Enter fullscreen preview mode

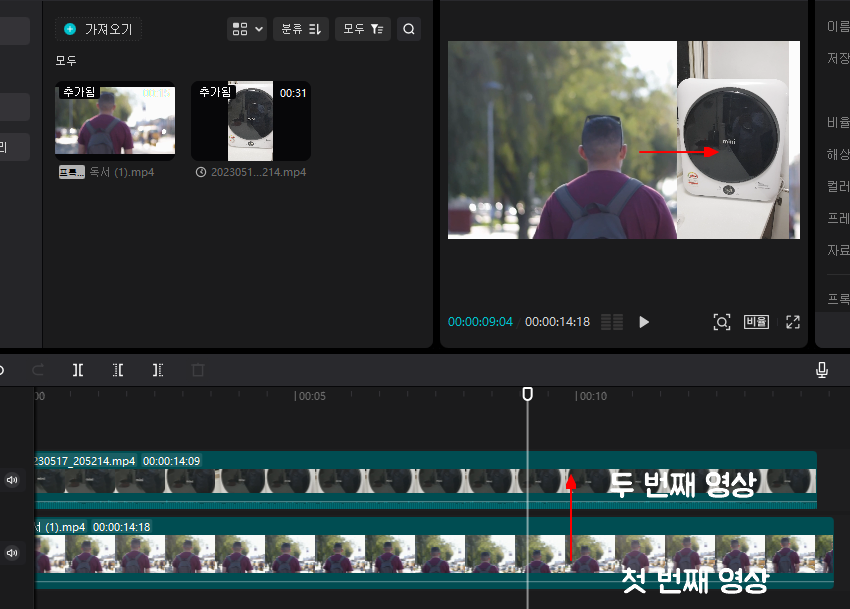pyautogui.click(x=793, y=322)
